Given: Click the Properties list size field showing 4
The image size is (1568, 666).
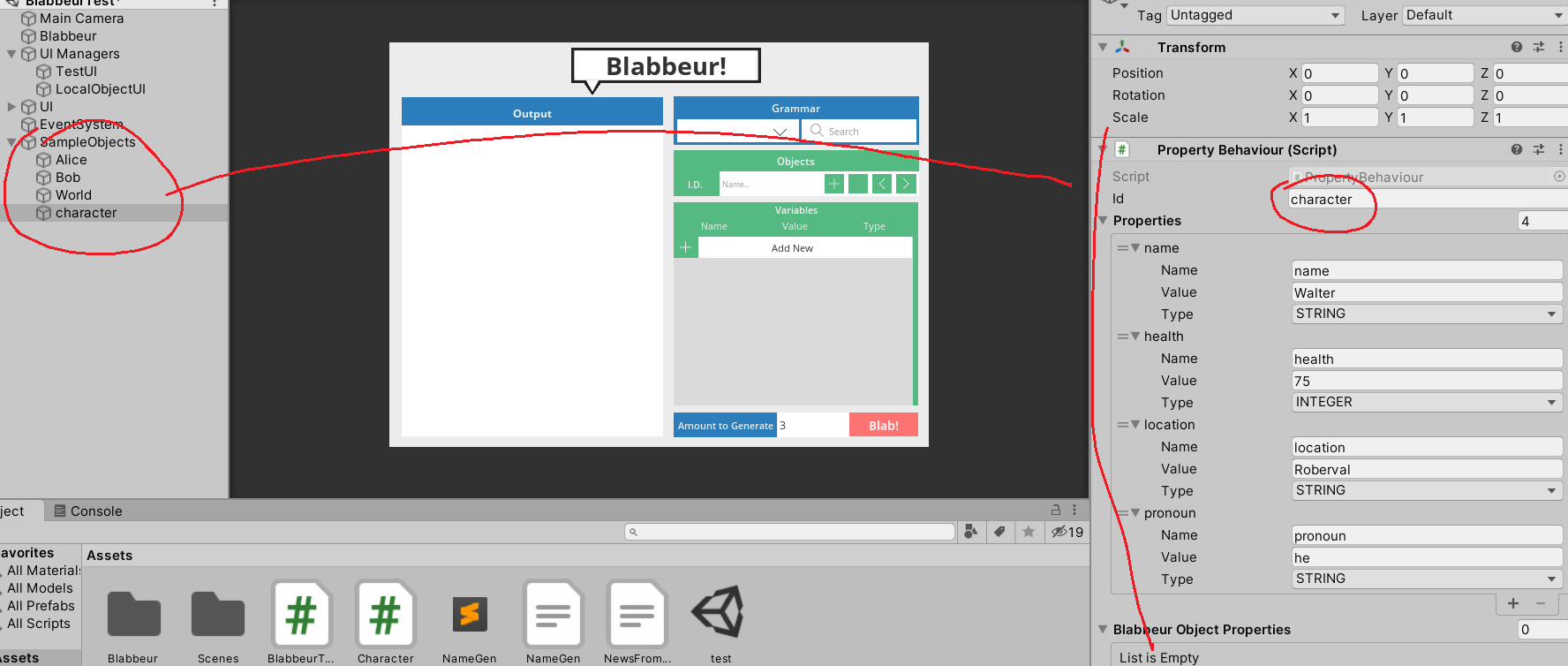Looking at the screenshot, I should (1542, 222).
